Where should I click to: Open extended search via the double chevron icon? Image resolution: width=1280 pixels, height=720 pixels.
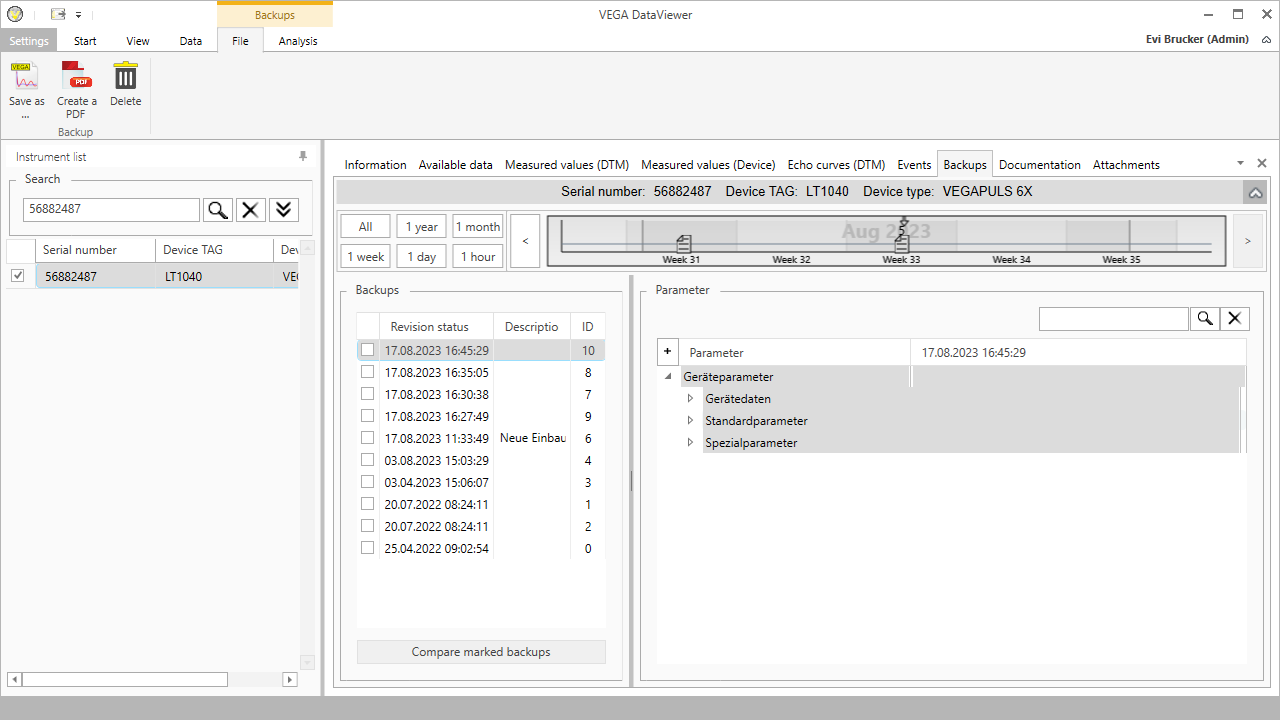[x=283, y=210]
